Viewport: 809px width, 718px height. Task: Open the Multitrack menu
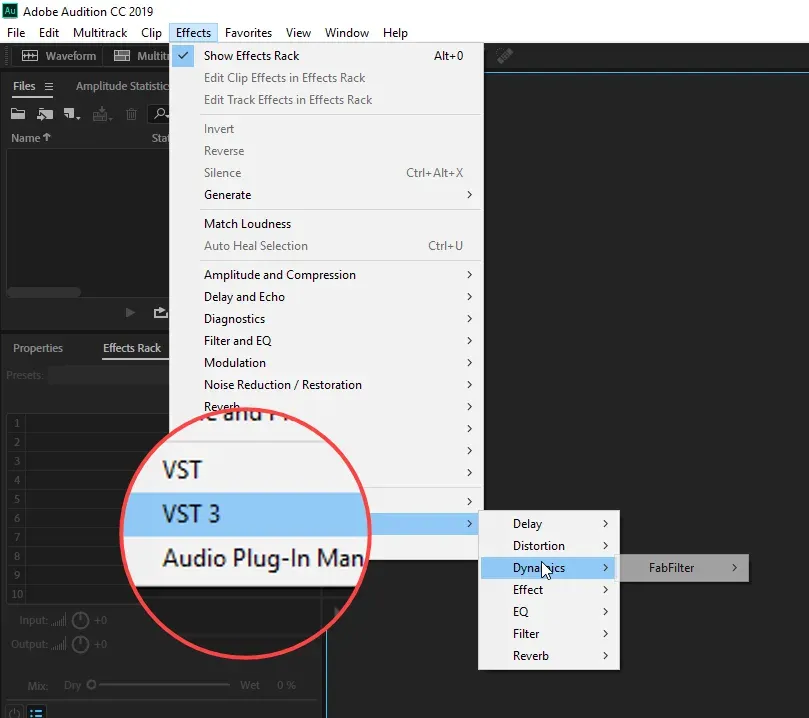[x=100, y=33]
